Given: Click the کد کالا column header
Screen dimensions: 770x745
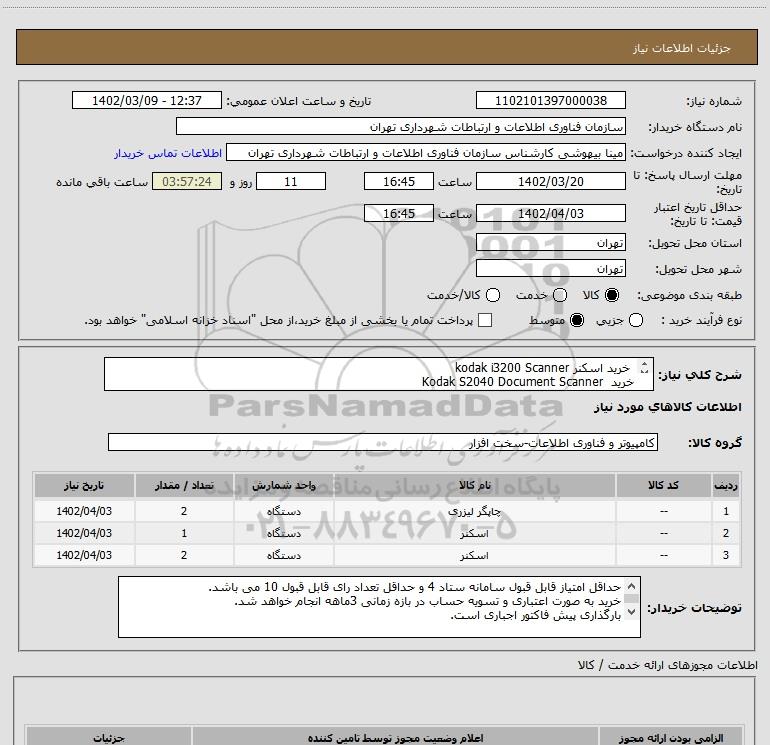Looking at the screenshot, I should coord(663,486).
